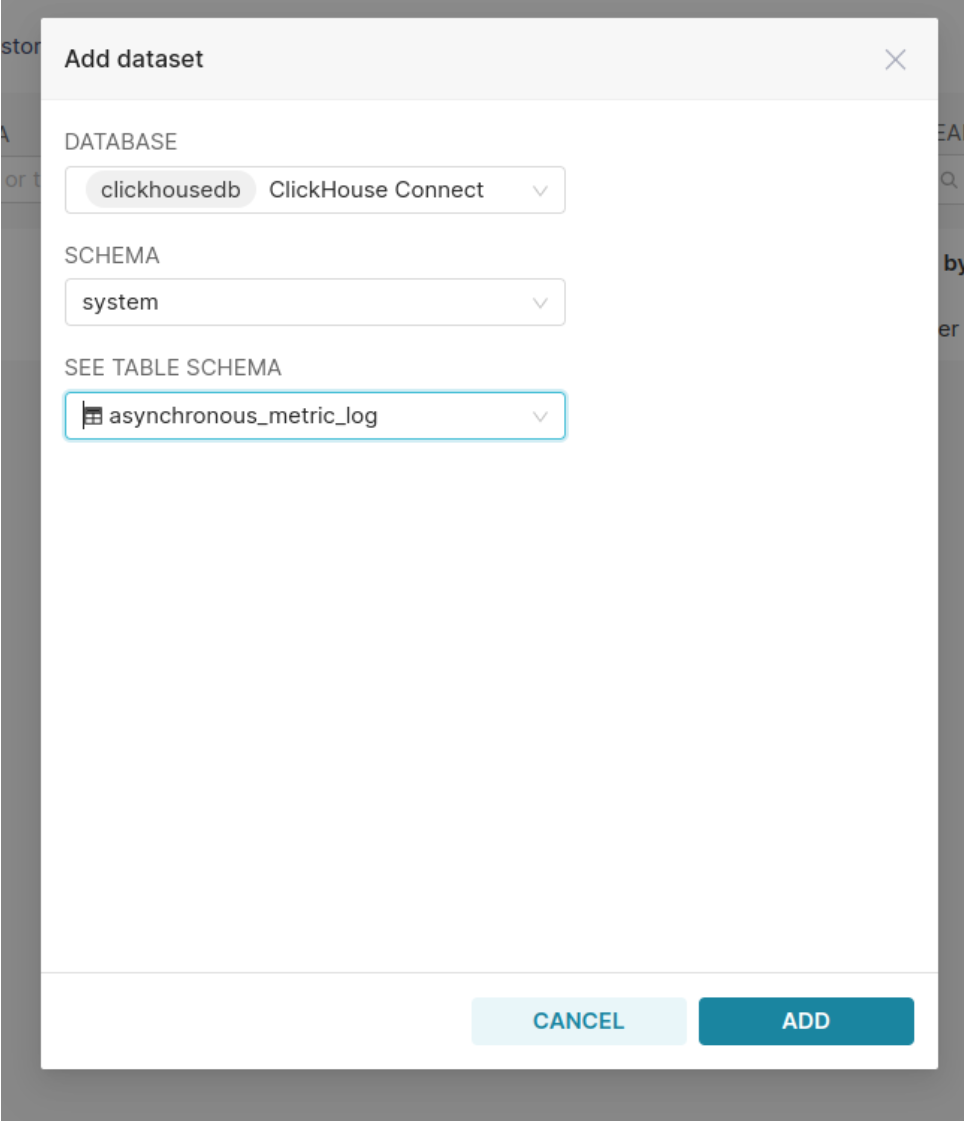The height and width of the screenshot is (1121, 964).
Task: Close the Add dataset dialog
Action: click(895, 59)
